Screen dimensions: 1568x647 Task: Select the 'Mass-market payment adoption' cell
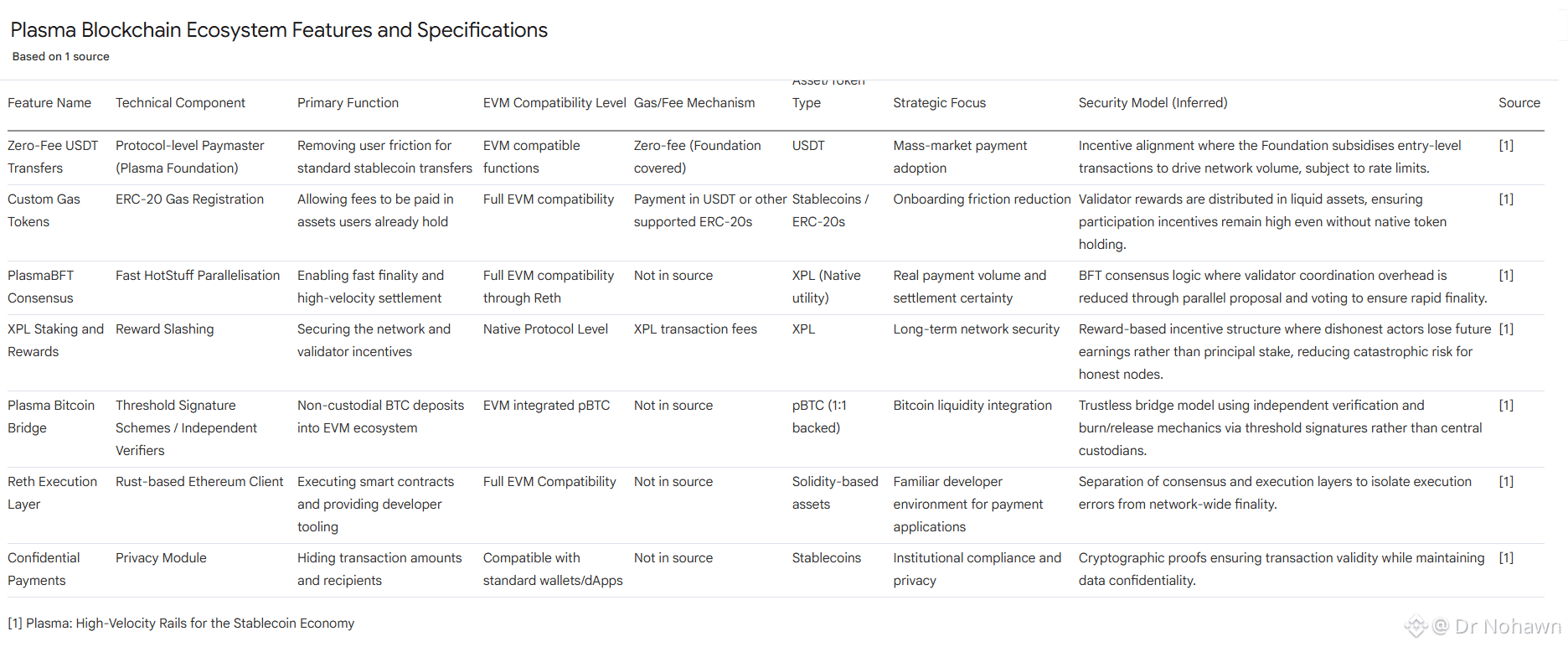click(960, 157)
